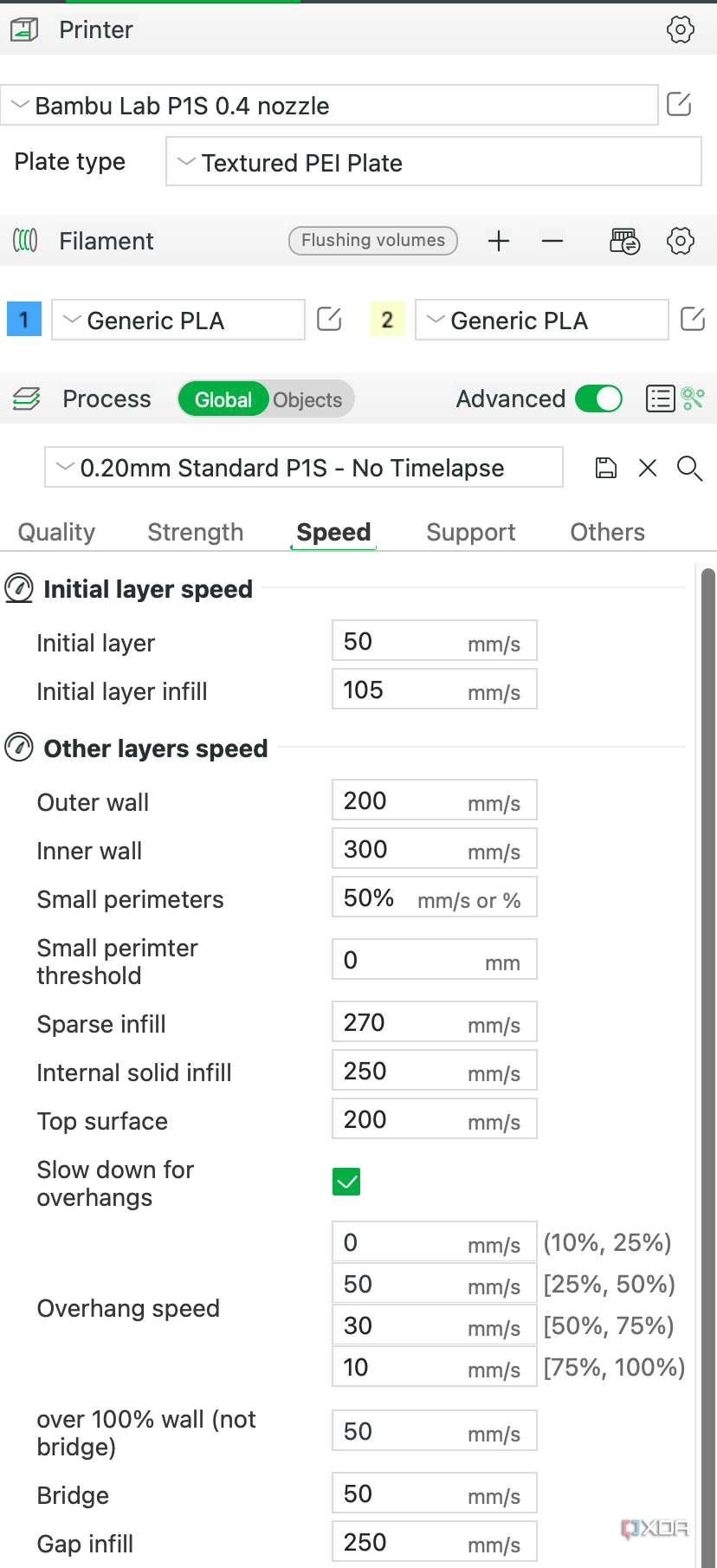Click the Other layers speed gauge icon
The width and height of the screenshot is (717, 1568).
point(19,747)
